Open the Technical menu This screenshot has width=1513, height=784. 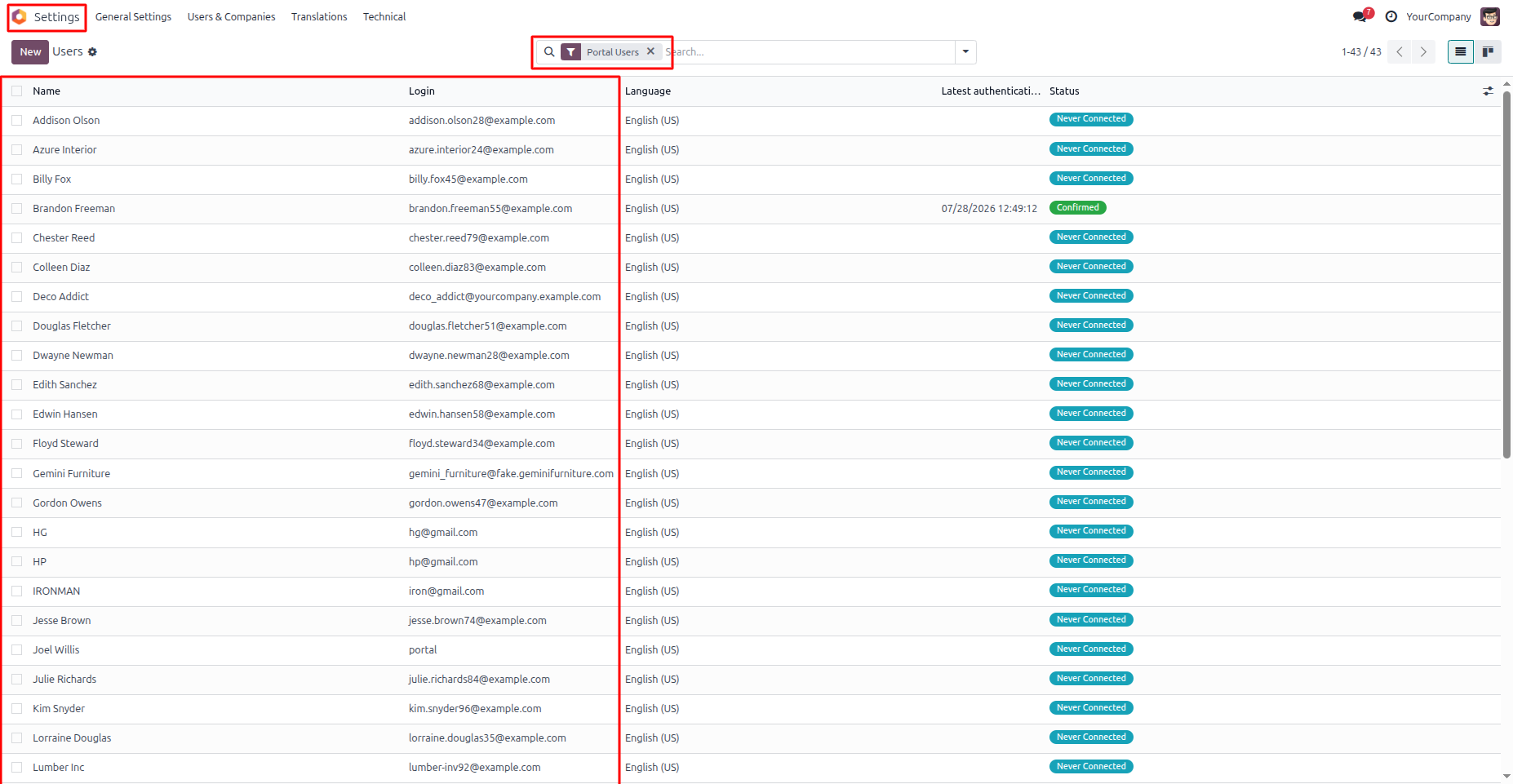coord(384,16)
